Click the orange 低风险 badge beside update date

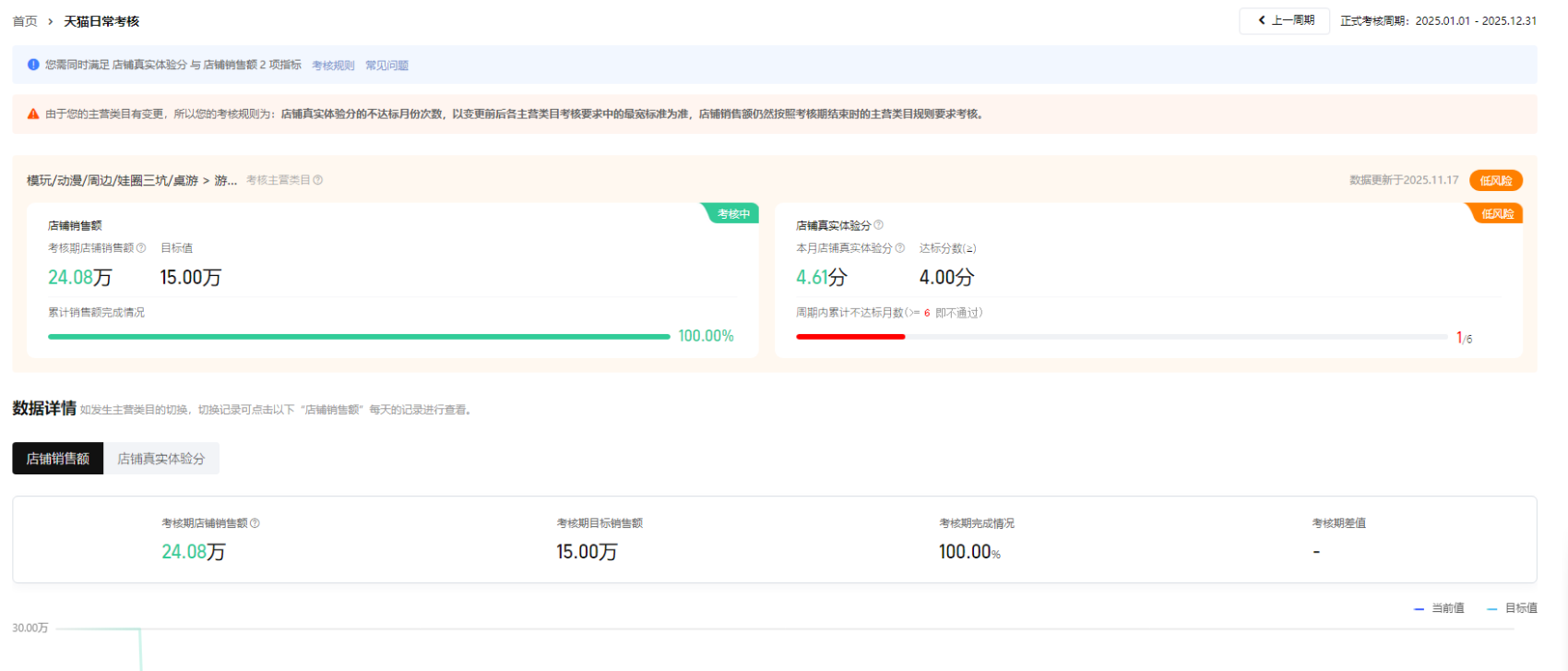[x=1495, y=181]
